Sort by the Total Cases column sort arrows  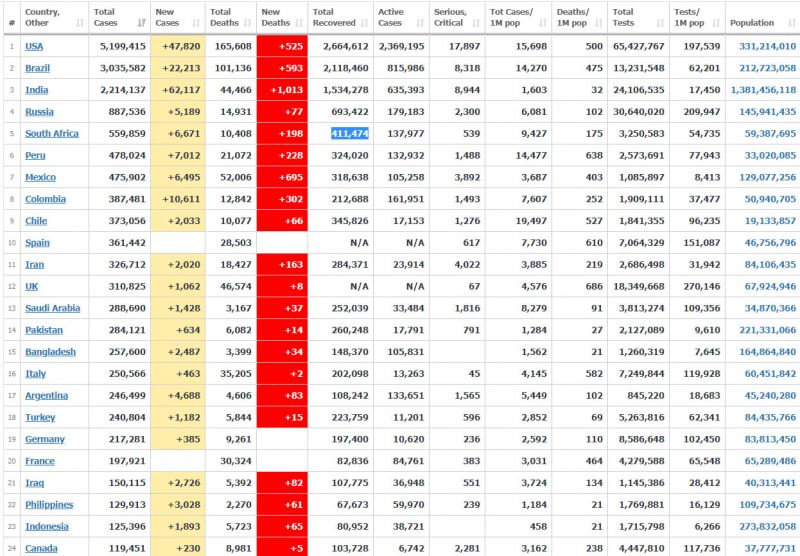(x=141, y=23)
